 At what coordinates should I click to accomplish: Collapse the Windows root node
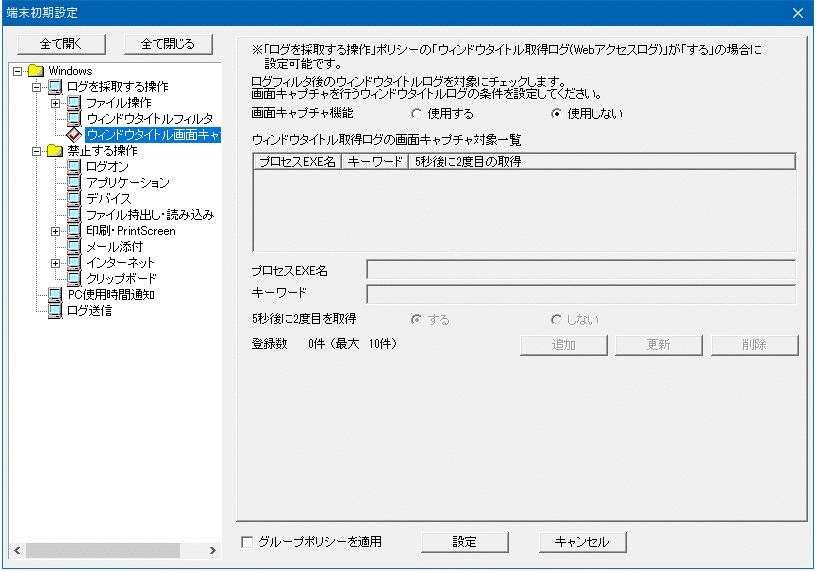pyautogui.click(x=18, y=71)
